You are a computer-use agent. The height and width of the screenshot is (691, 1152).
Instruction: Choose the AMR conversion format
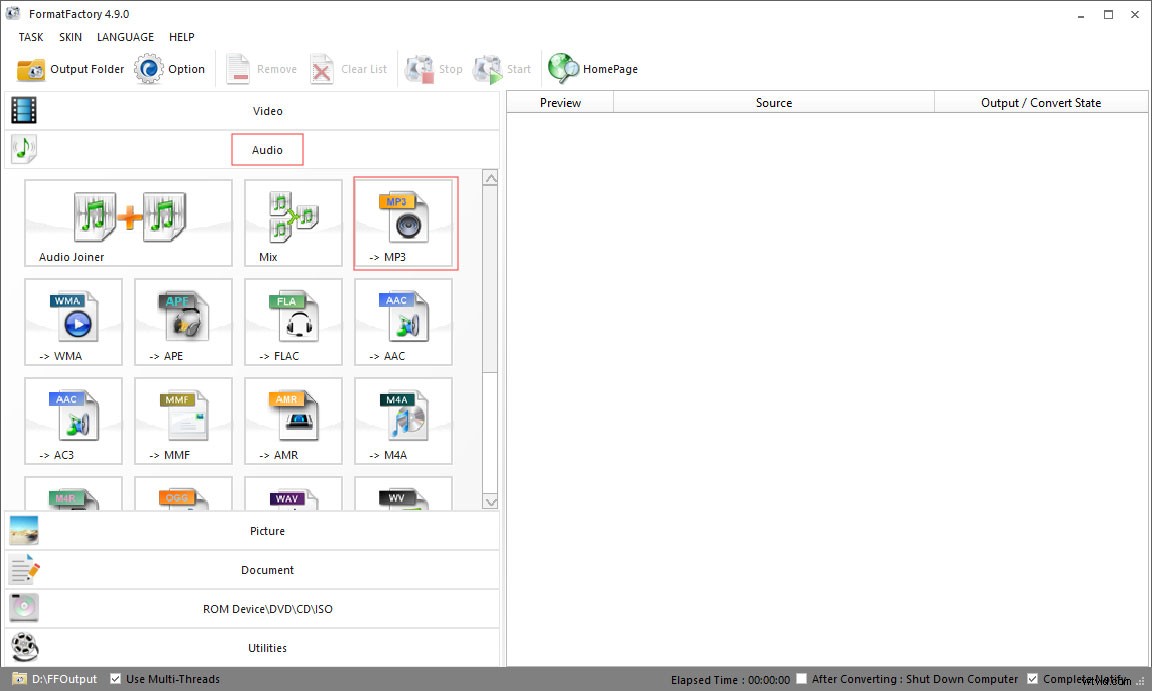click(x=292, y=420)
